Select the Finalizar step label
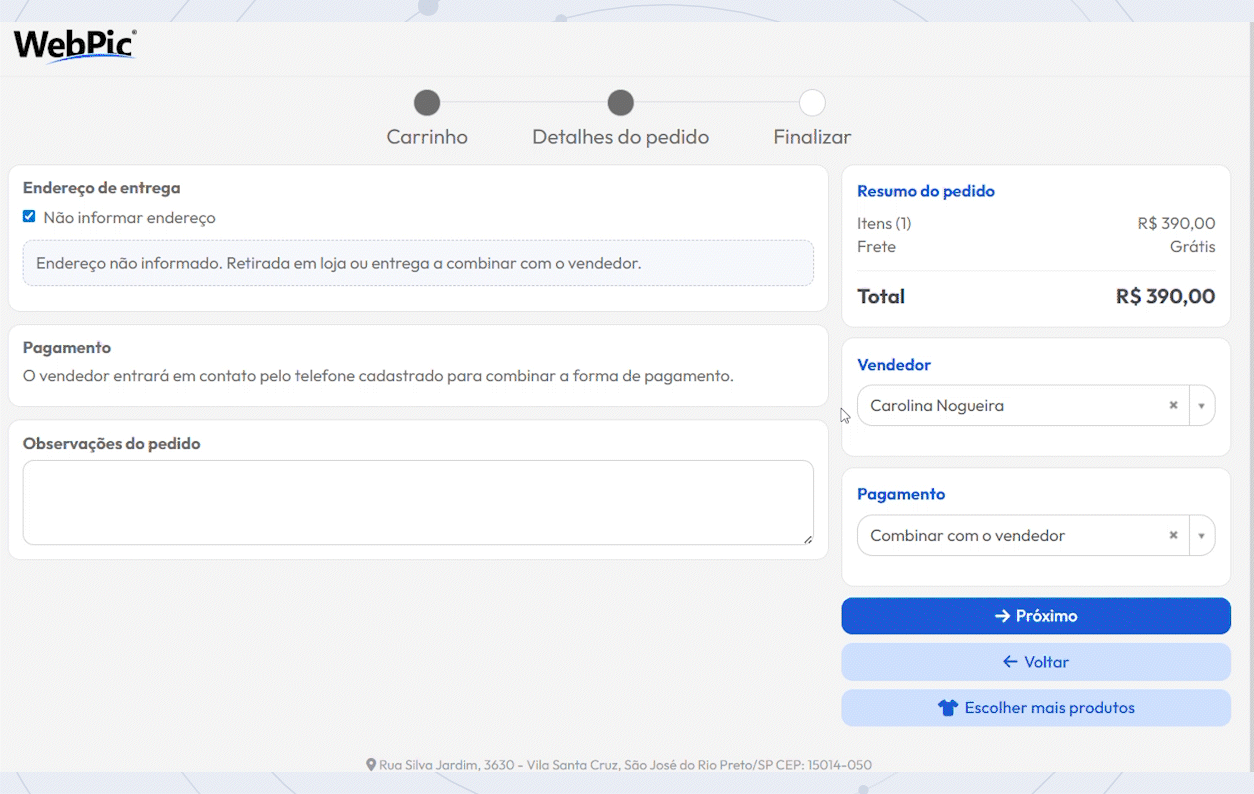 coord(812,137)
